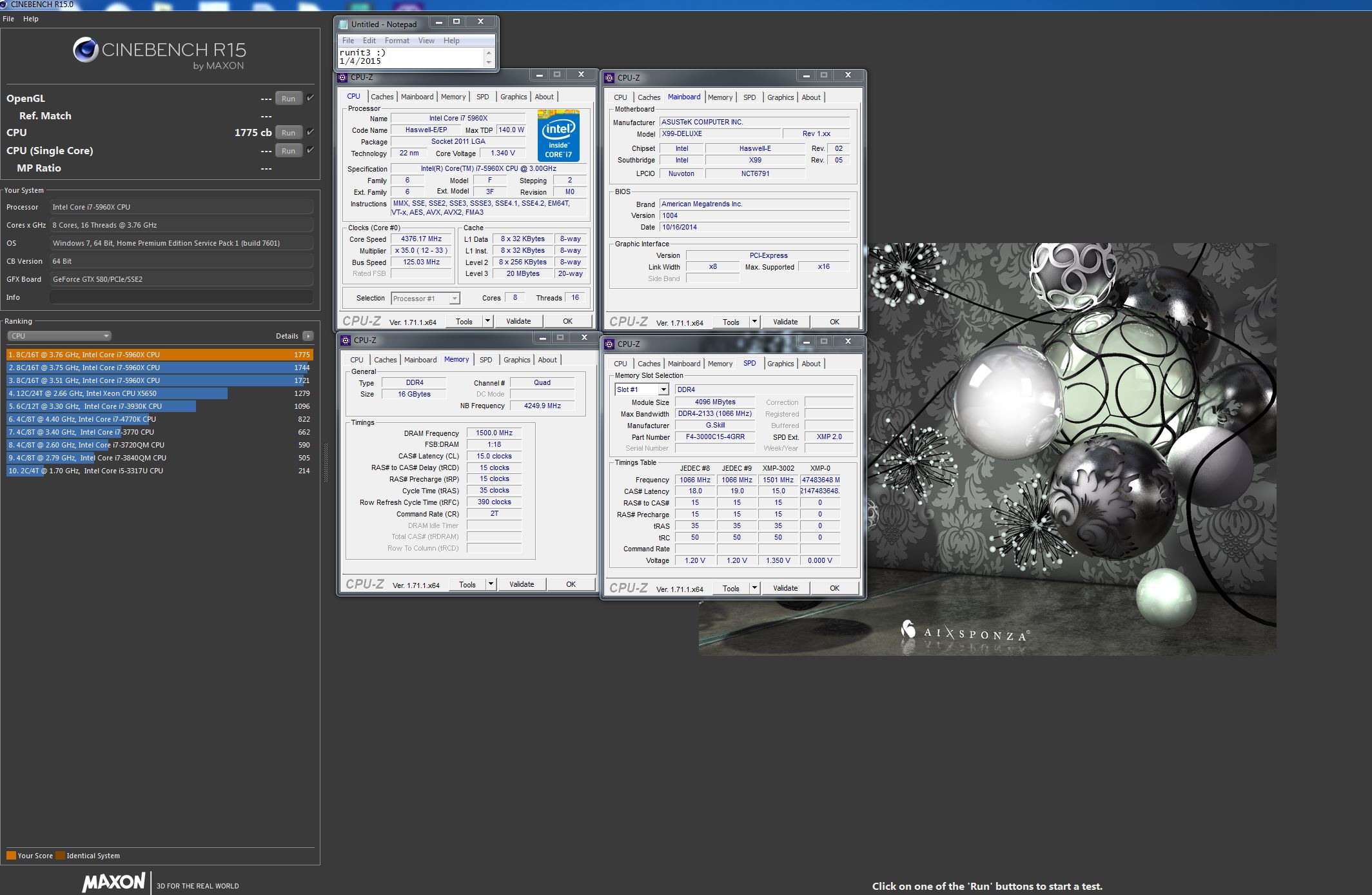This screenshot has width=1372, height=895.
Task: Switch to Caches tab in the CPU tab window
Action: tap(382, 97)
